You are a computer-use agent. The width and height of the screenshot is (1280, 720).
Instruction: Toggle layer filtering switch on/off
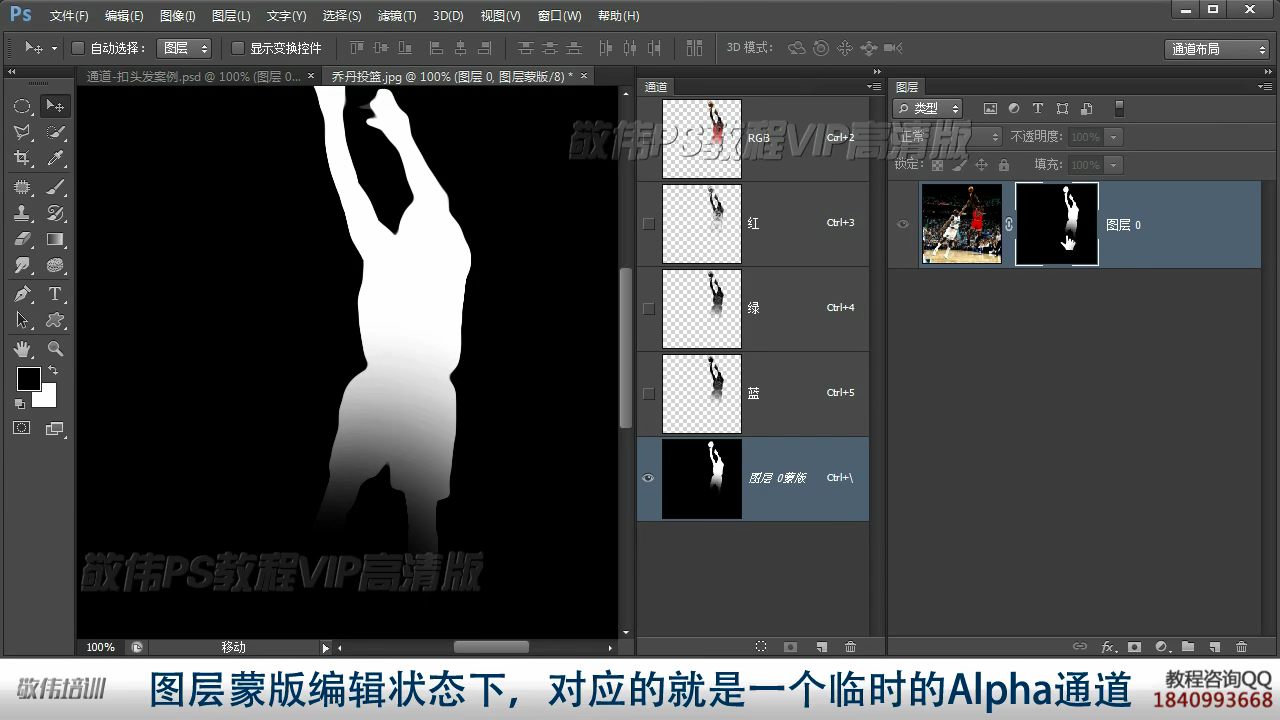pyautogui.click(x=1119, y=108)
